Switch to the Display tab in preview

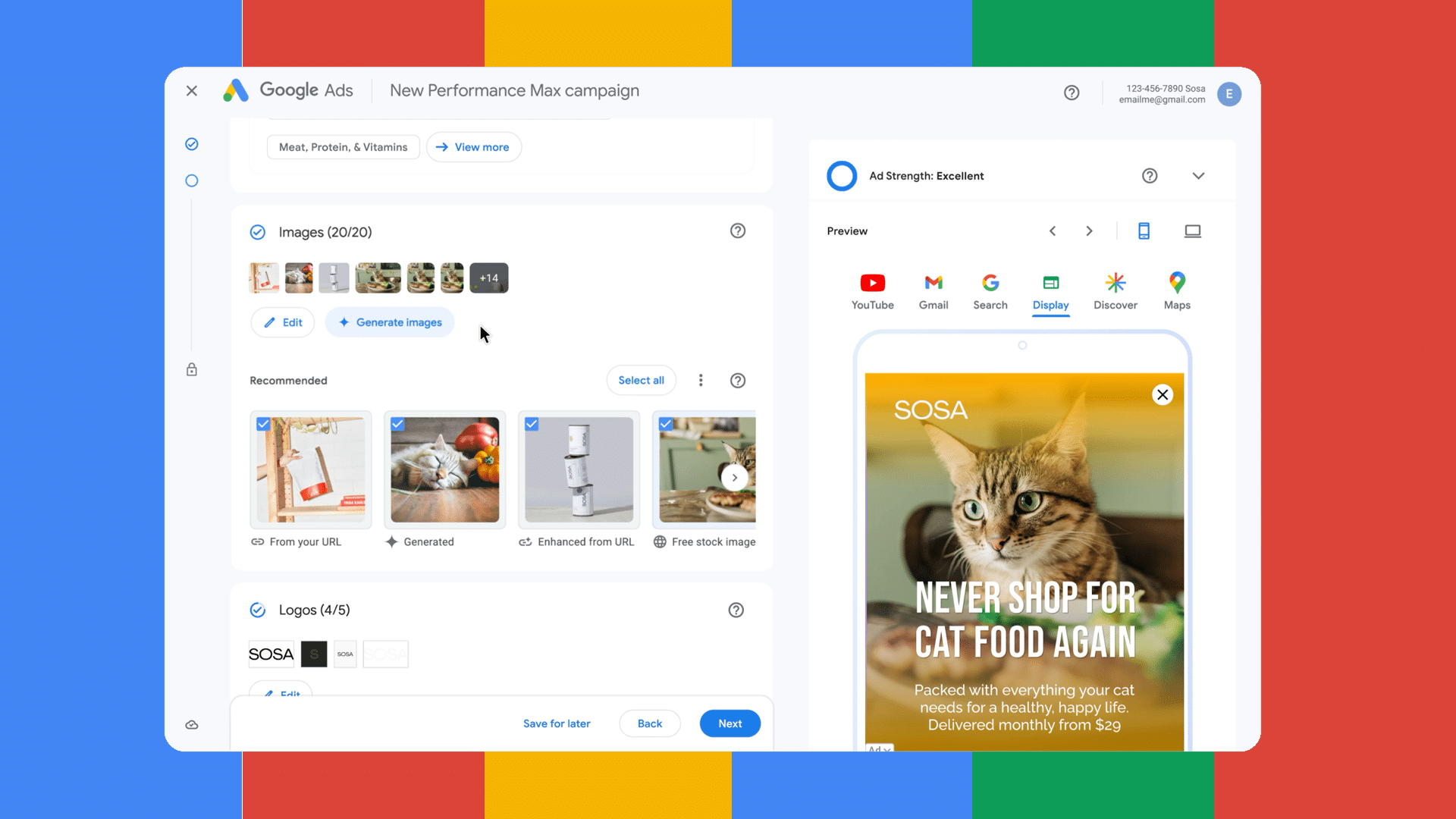pos(1050,291)
